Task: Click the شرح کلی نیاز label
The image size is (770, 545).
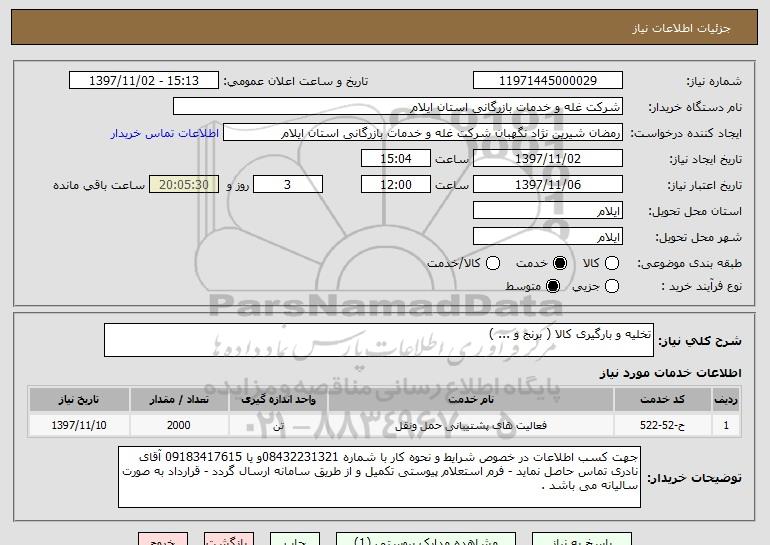Action: click(x=700, y=341)
